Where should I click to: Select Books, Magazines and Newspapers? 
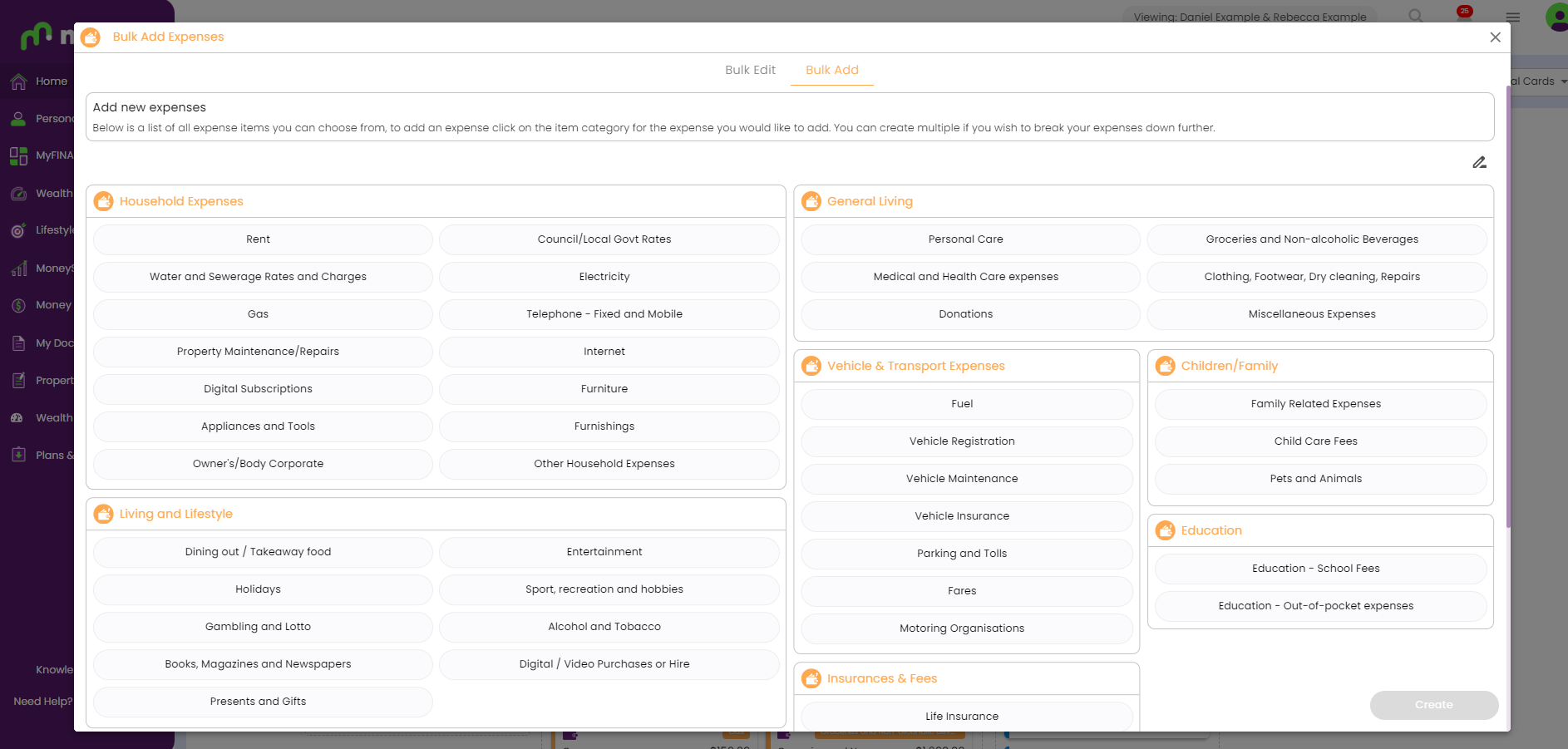click(263, 664)
